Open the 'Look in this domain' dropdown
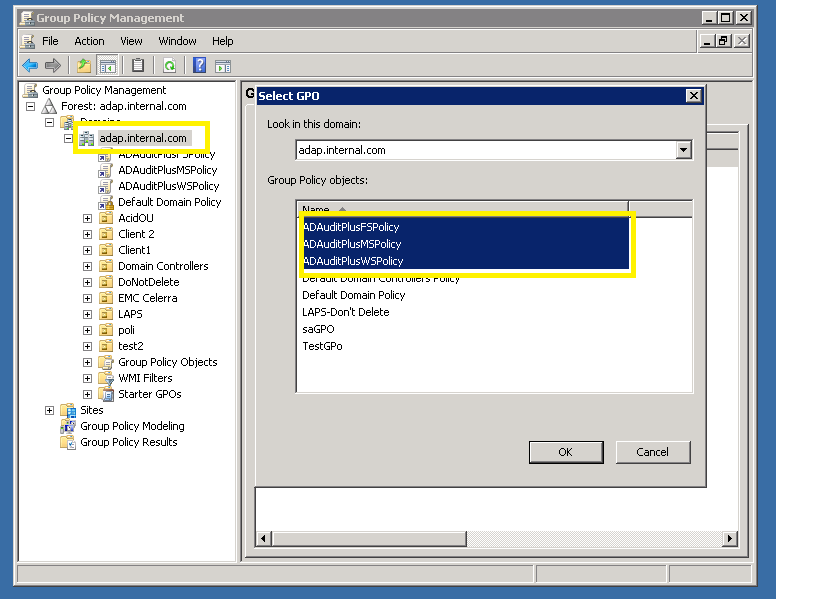Screen dimensions: 819x599 click(x=683, y=150)
